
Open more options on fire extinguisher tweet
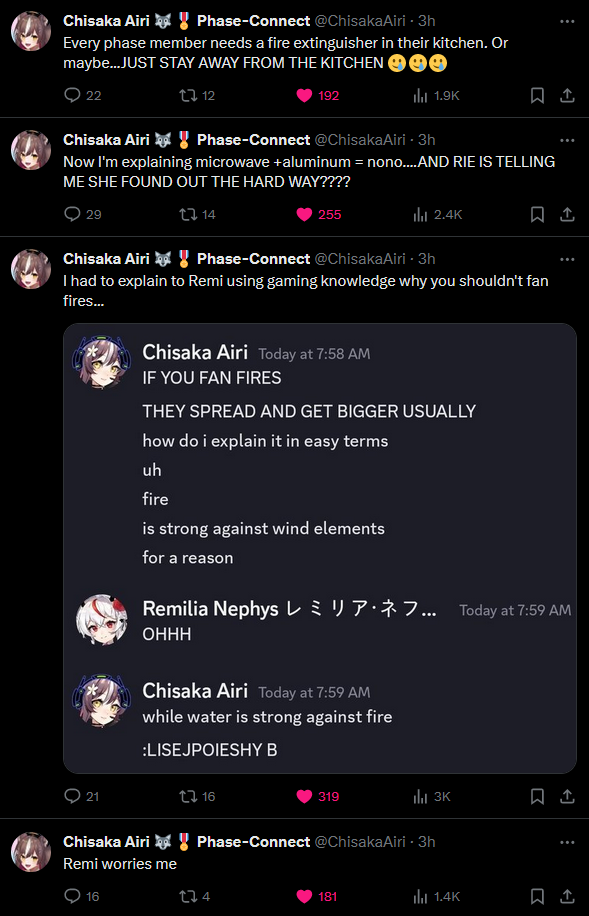click(567, 22)
